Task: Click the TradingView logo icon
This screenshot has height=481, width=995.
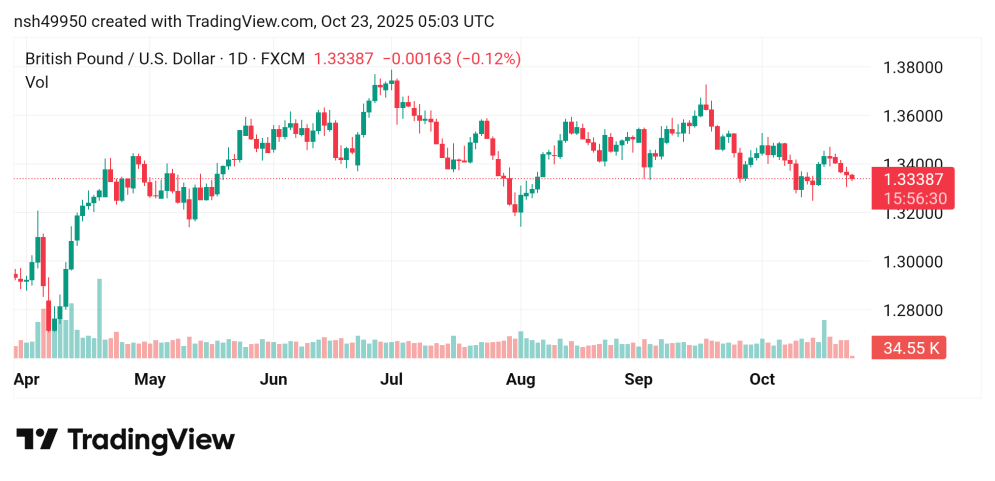Action: [36, 440]
